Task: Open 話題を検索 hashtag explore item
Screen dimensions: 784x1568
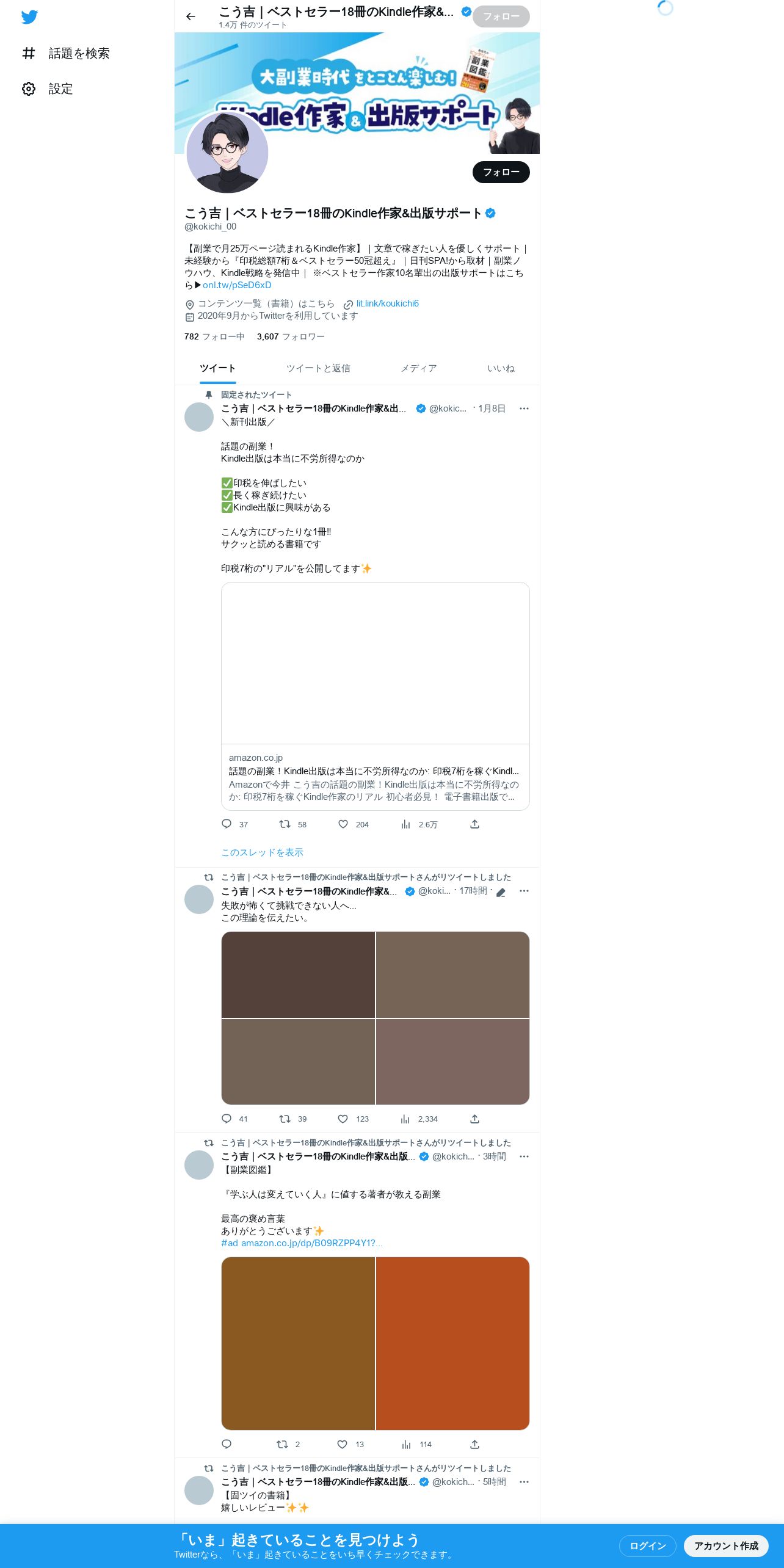Action: click(x=66, y=54)
